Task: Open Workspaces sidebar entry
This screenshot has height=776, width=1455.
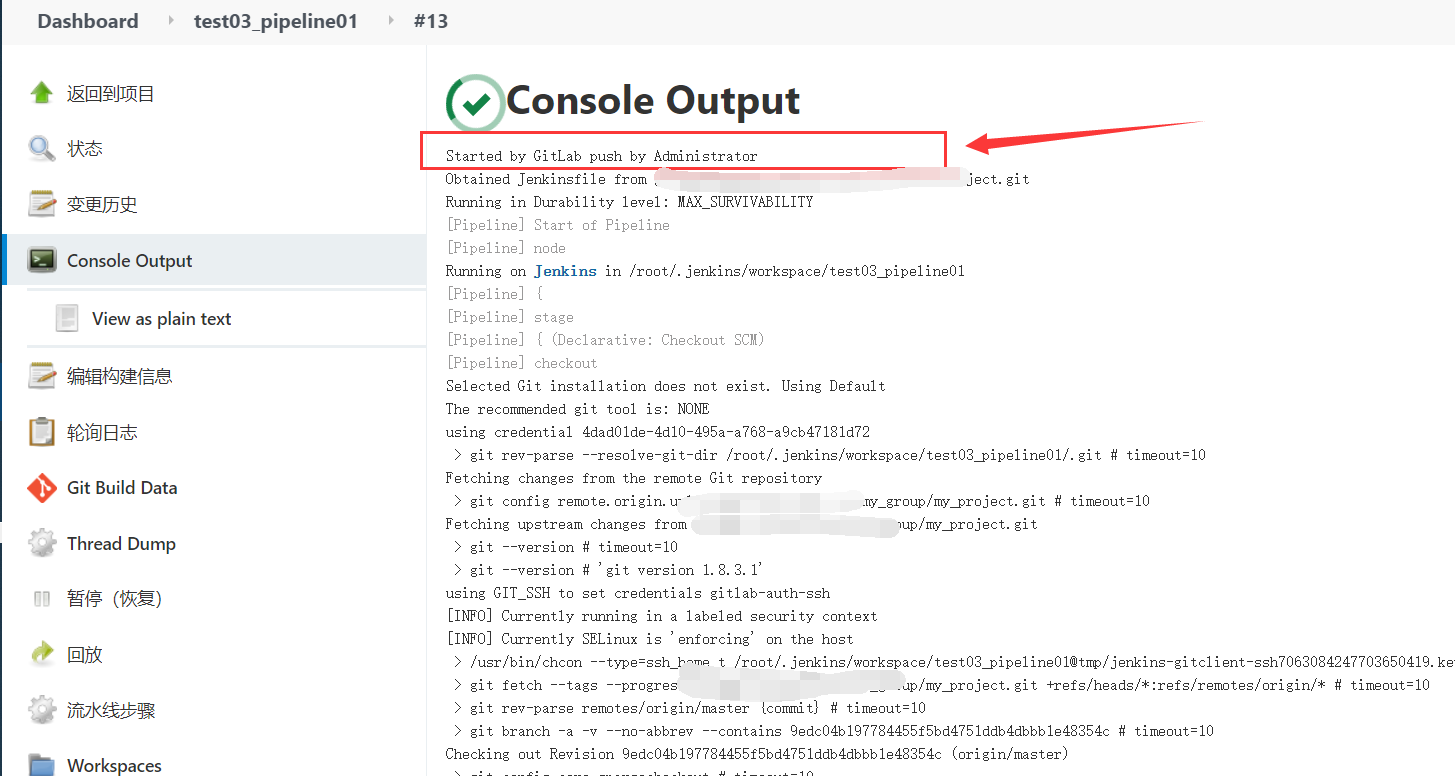Action: (114, 766)
